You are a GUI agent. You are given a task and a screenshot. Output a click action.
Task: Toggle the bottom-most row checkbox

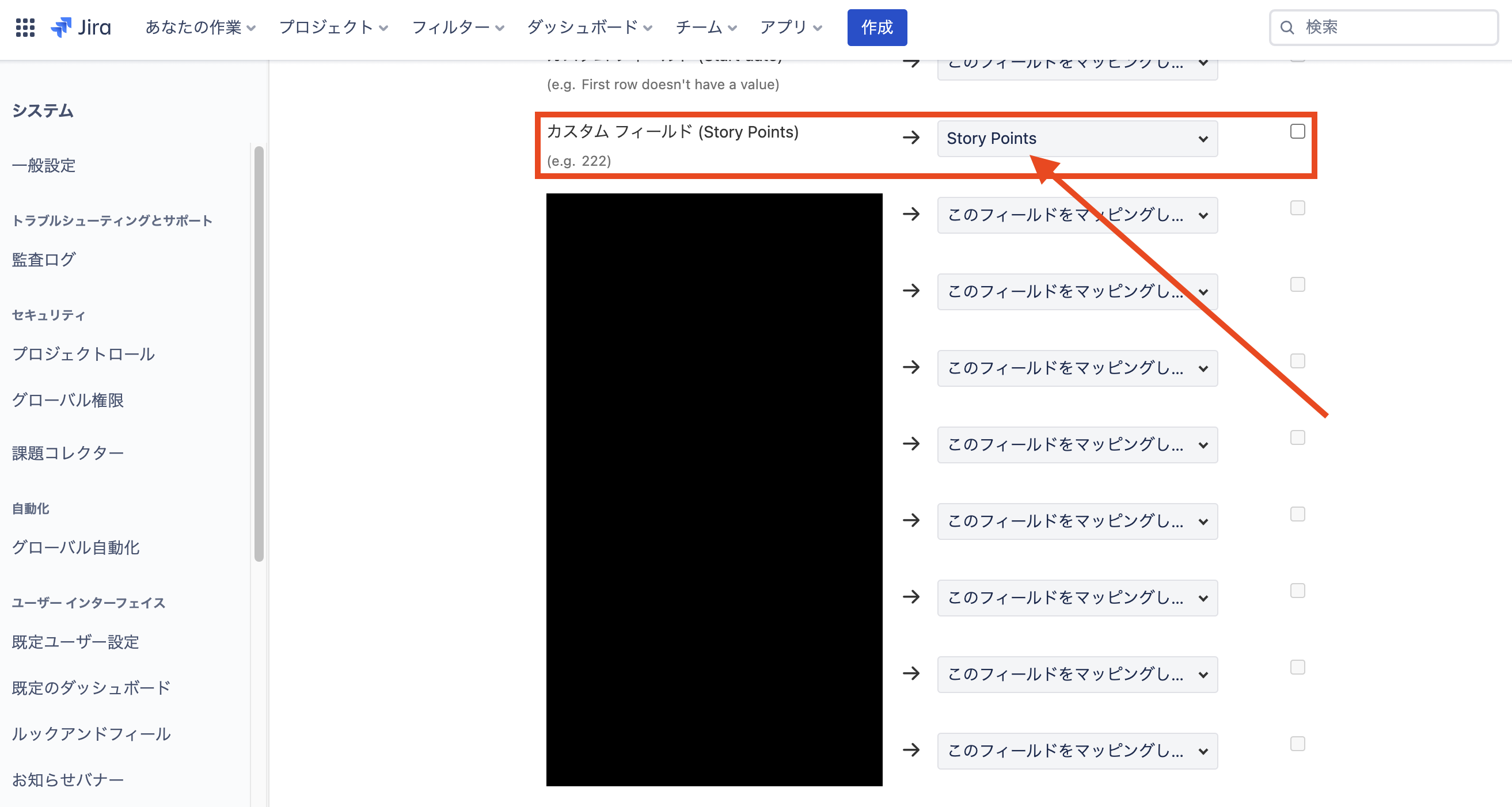1297,744
